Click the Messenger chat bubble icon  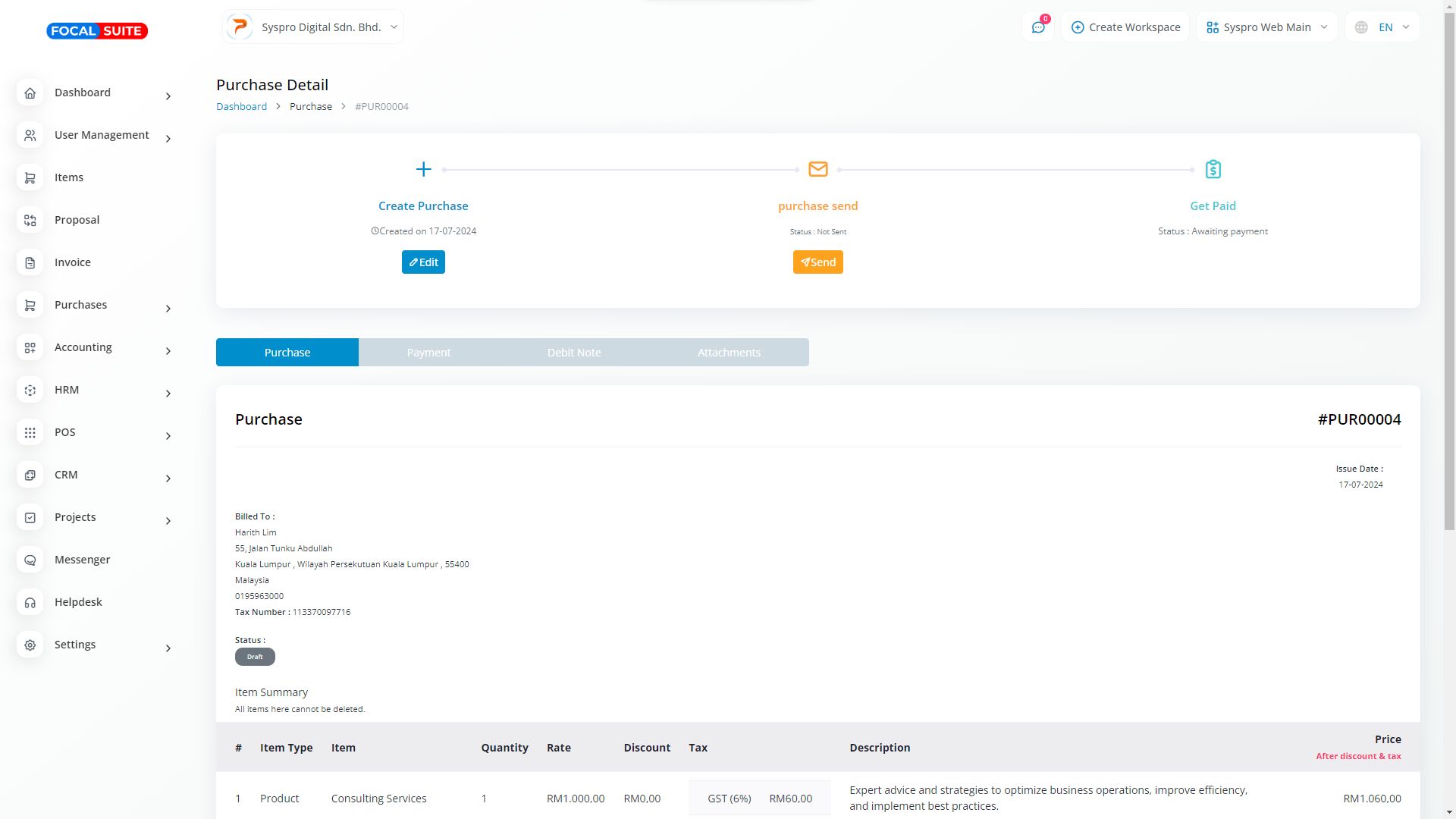click(x=30, y=560)
